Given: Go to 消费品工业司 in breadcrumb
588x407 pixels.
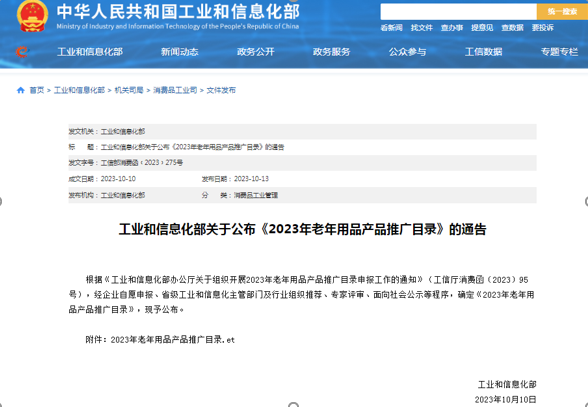Looking at the screenshot, I should click(x=175, y=90).
